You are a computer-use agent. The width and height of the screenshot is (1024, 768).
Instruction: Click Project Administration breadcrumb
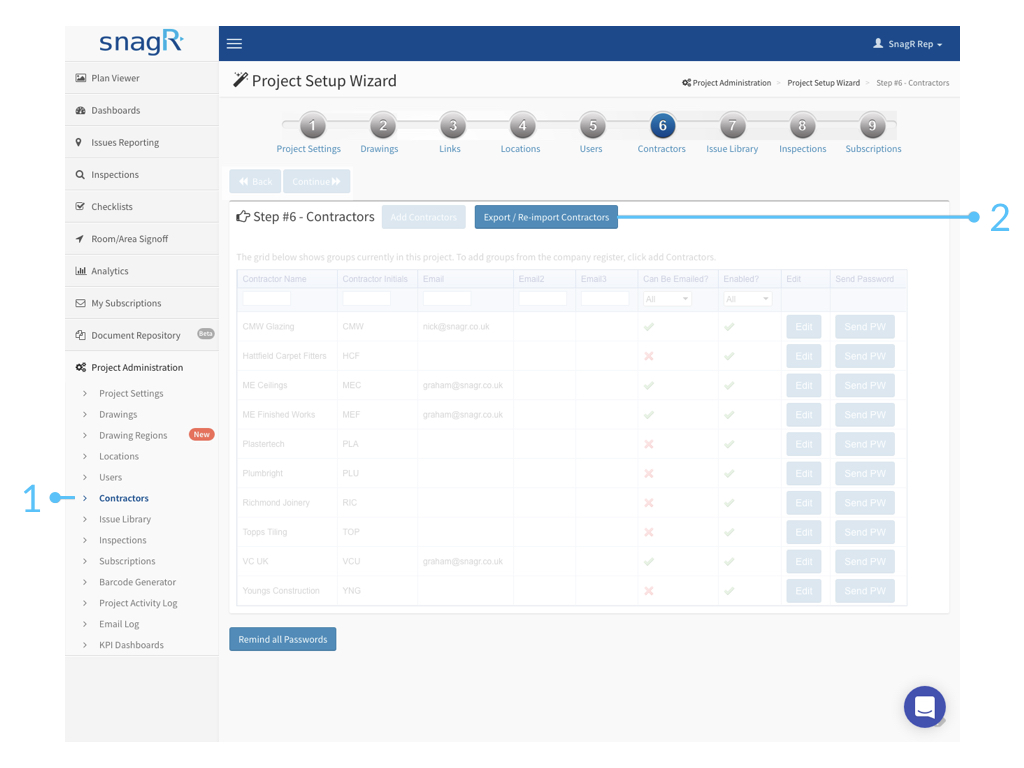point(726,83)
